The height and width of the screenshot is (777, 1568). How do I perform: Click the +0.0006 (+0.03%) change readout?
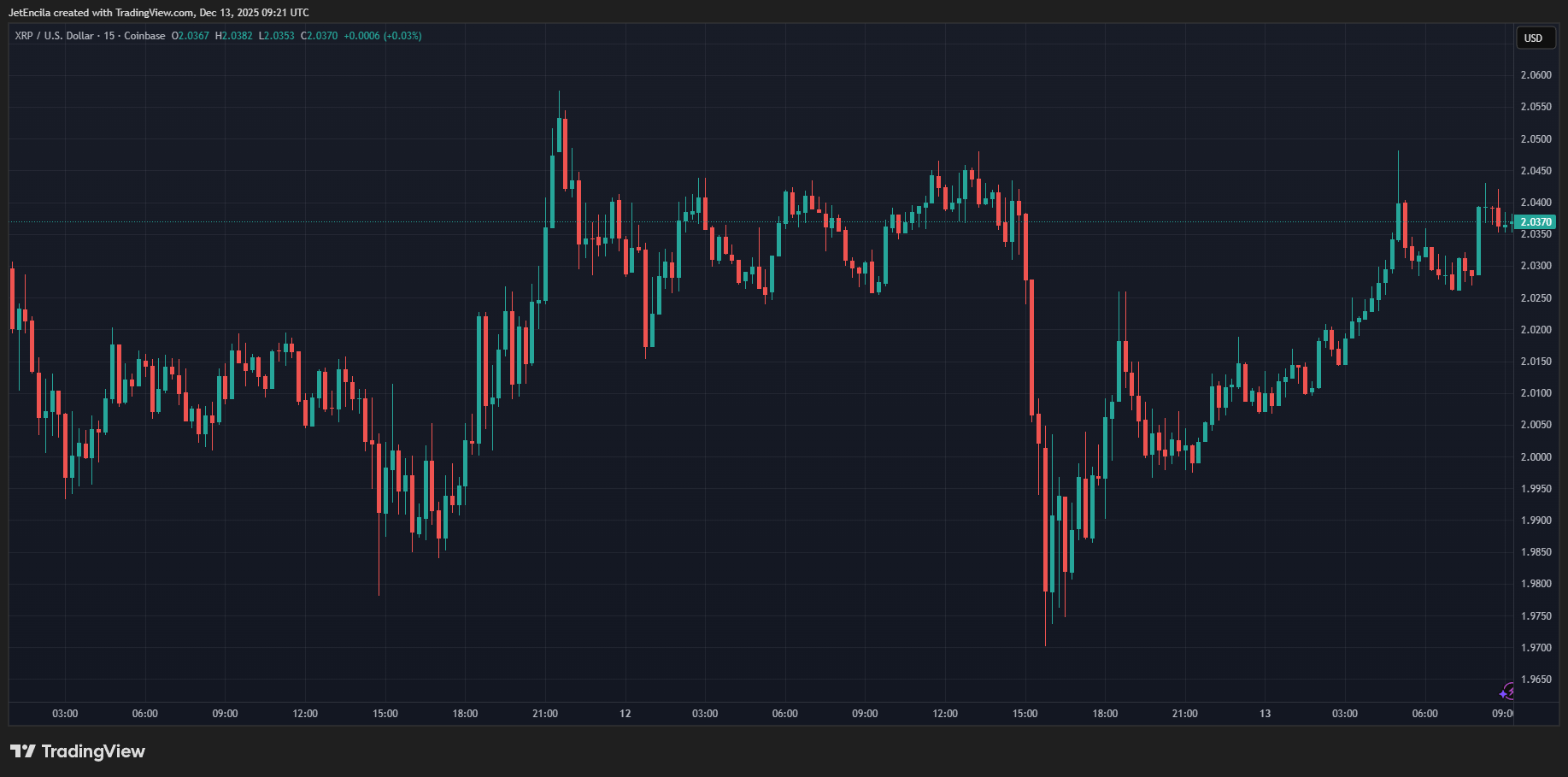point(383,36)
